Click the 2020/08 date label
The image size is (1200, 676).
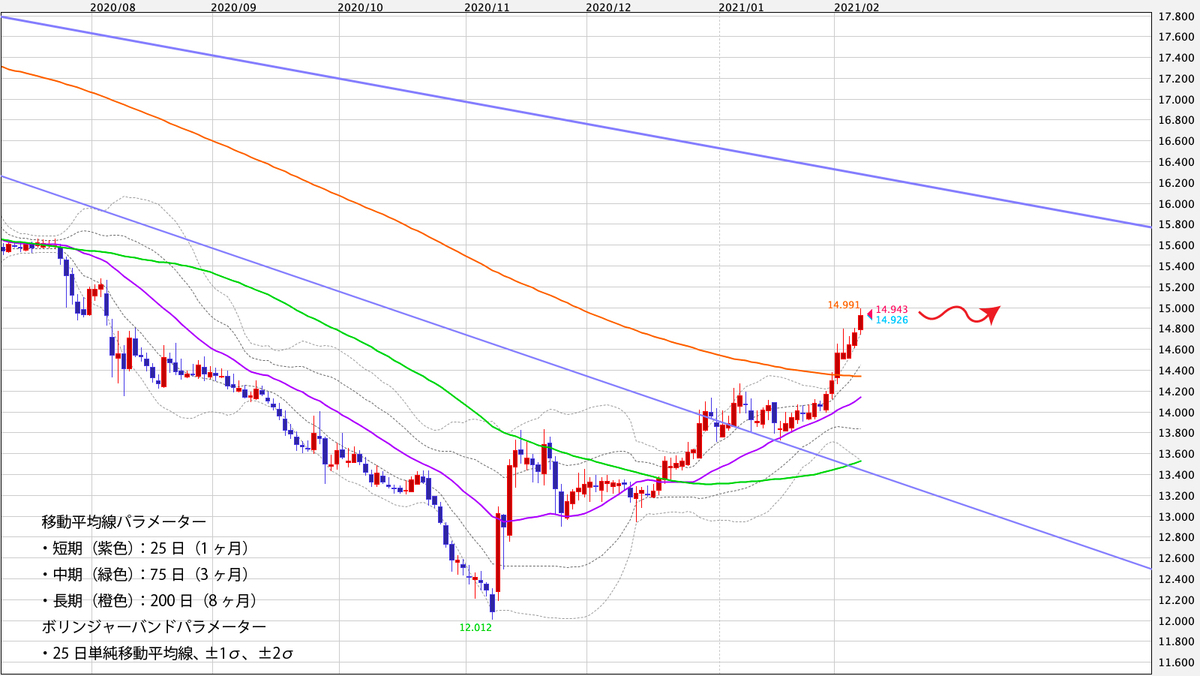pyautogui.click(x=112, y=6)
